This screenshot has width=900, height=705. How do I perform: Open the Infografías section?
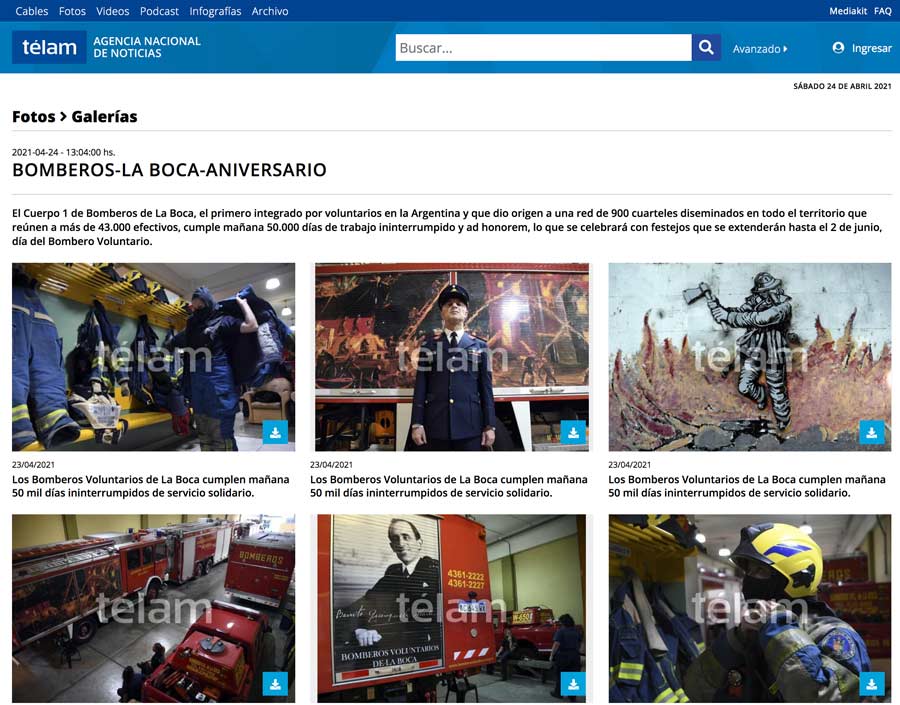(x=215, y=11)
